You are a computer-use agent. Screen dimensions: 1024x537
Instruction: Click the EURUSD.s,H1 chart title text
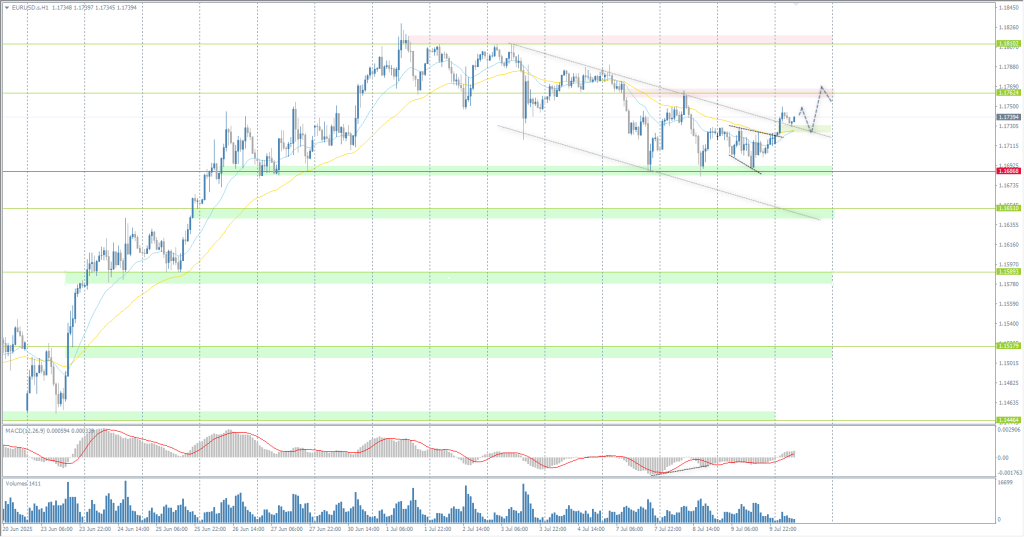point(32,8)
